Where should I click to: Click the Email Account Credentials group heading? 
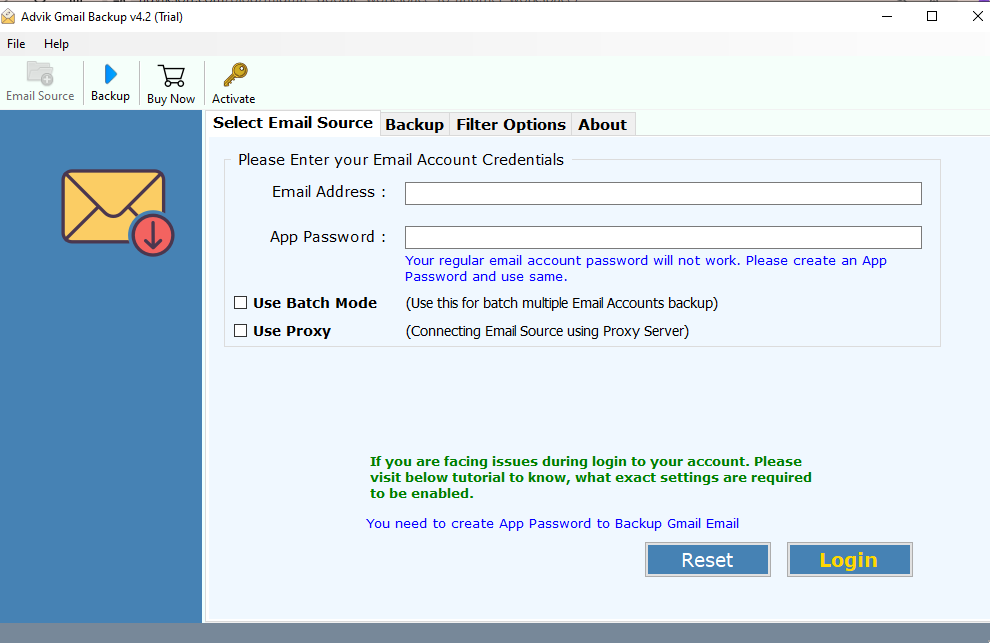(401, 160)
